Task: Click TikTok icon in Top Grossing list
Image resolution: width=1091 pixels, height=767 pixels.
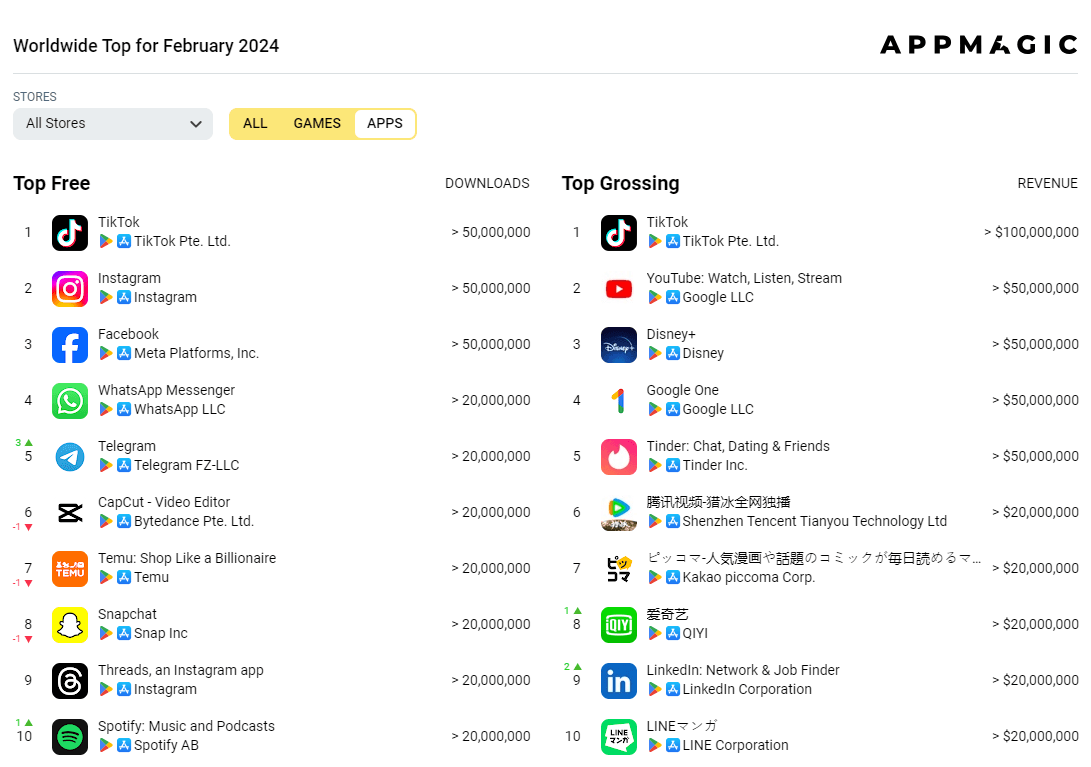Action: click(x=619, y=232)
